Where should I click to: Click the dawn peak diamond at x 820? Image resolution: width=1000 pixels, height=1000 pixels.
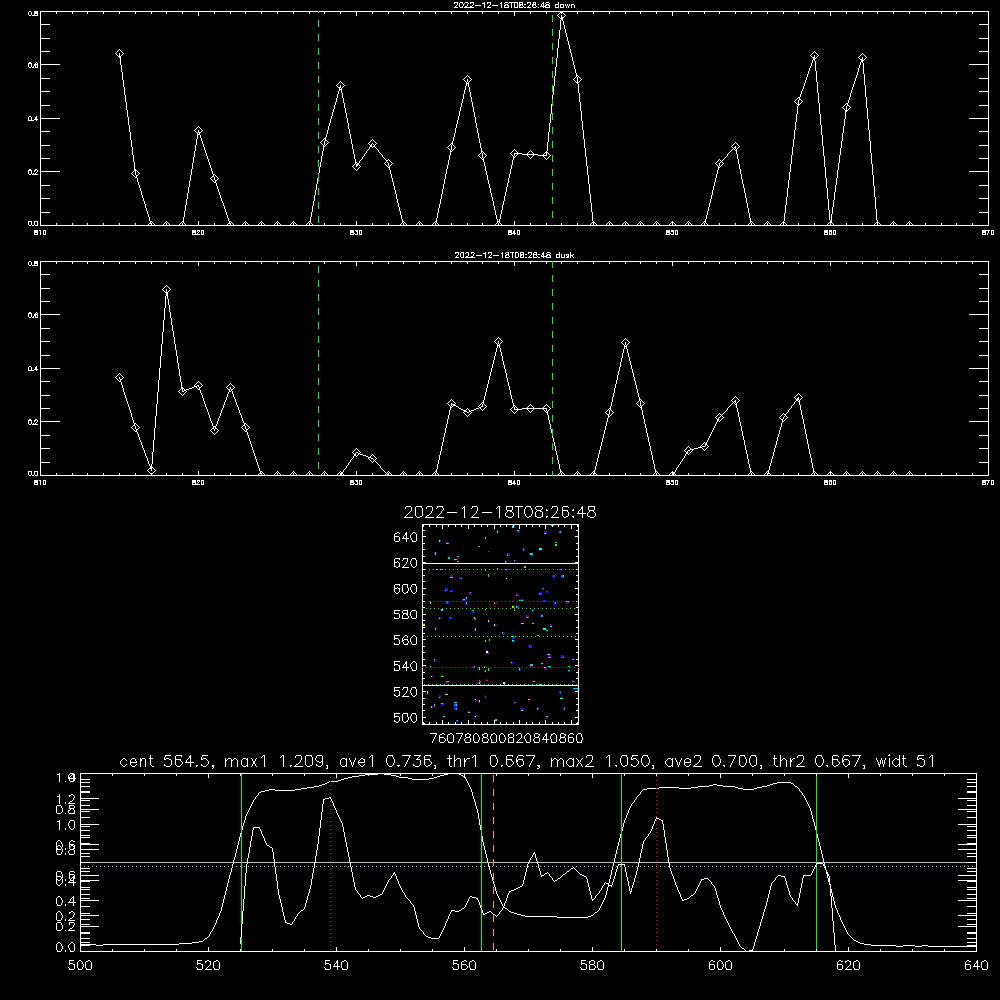[198, 131]
